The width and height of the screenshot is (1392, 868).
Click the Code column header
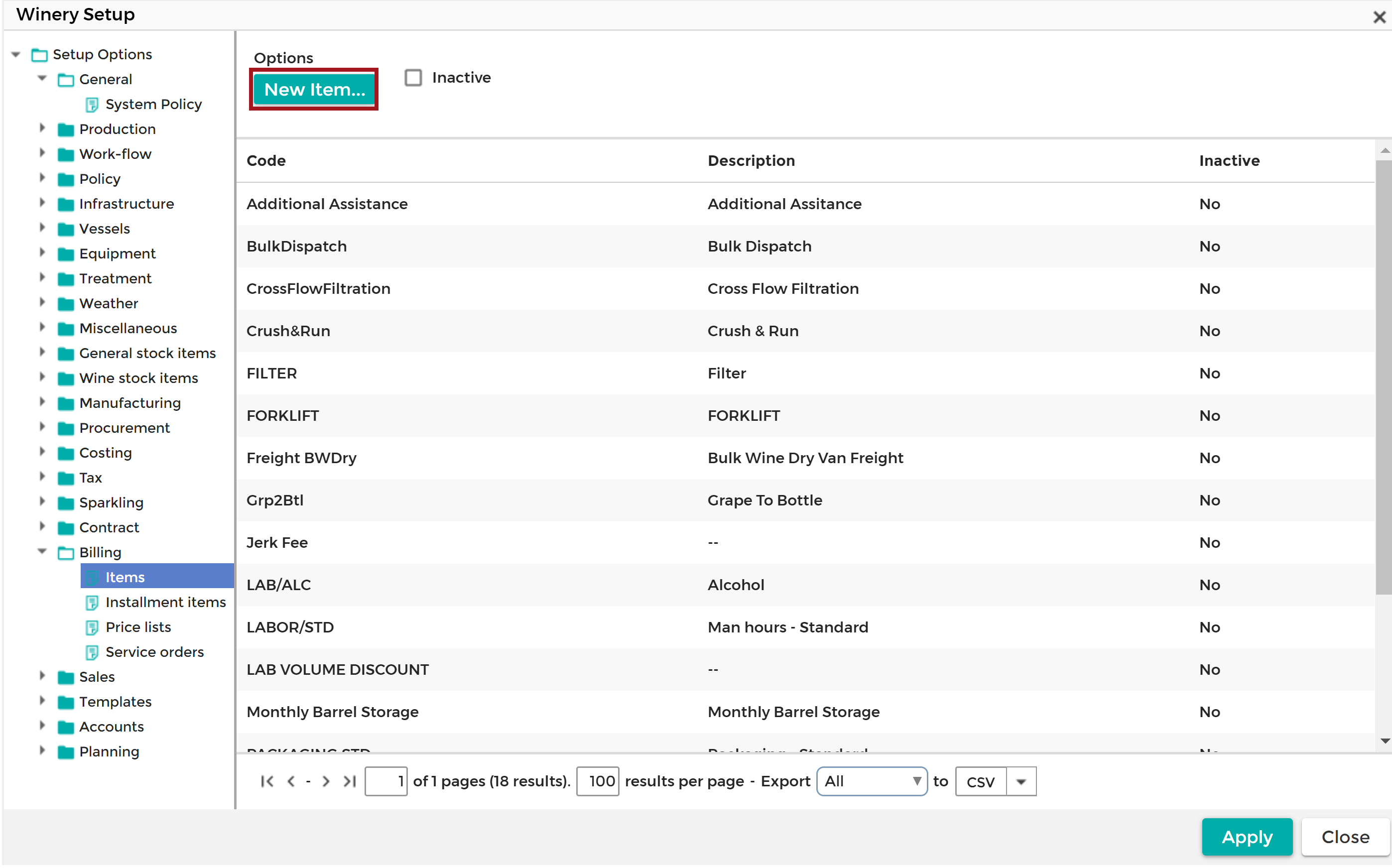click(266, 161)
